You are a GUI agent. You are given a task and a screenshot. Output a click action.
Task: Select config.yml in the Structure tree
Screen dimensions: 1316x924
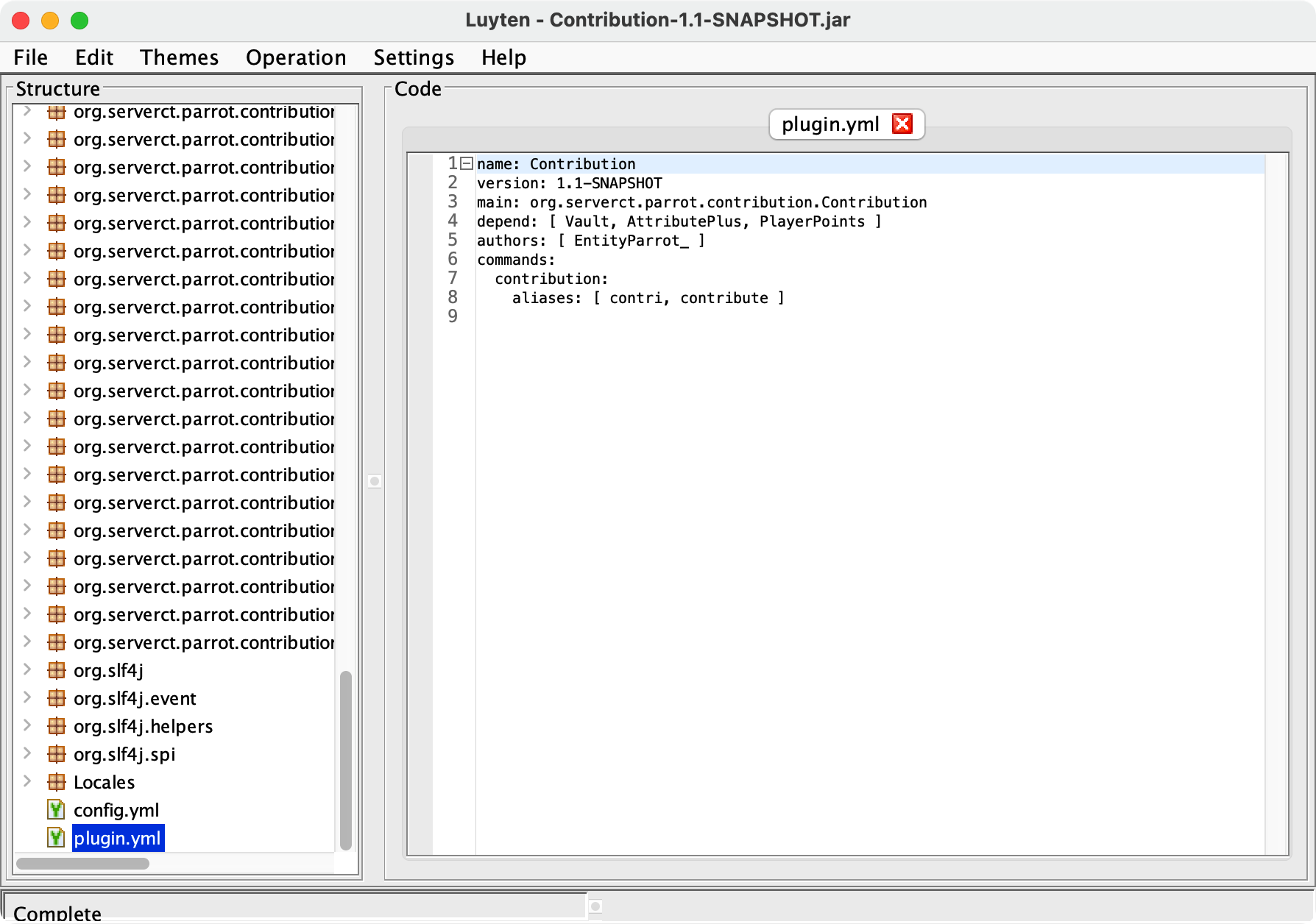[x=116, y=810]
